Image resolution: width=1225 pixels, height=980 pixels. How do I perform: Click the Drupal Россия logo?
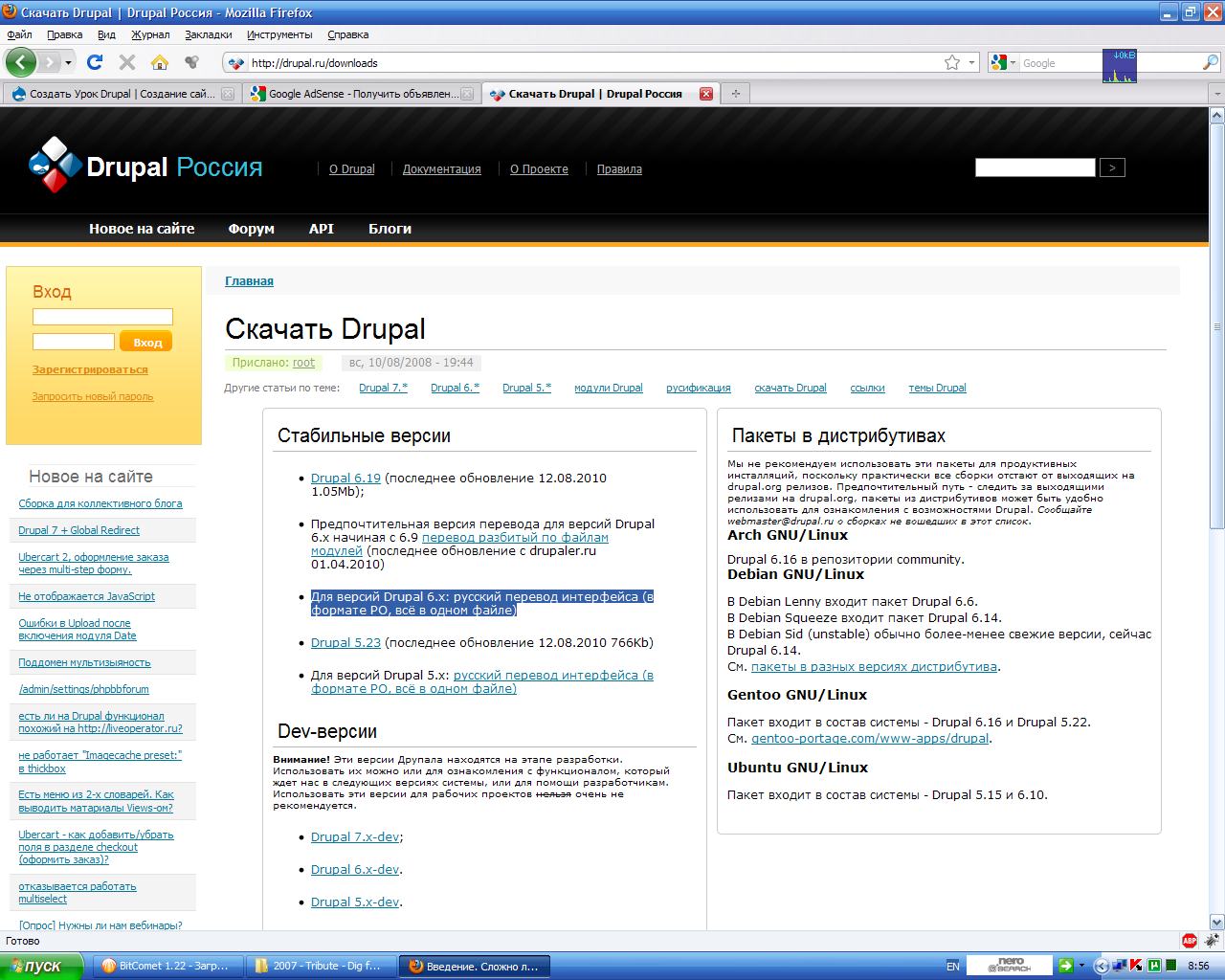pos(145,167)
